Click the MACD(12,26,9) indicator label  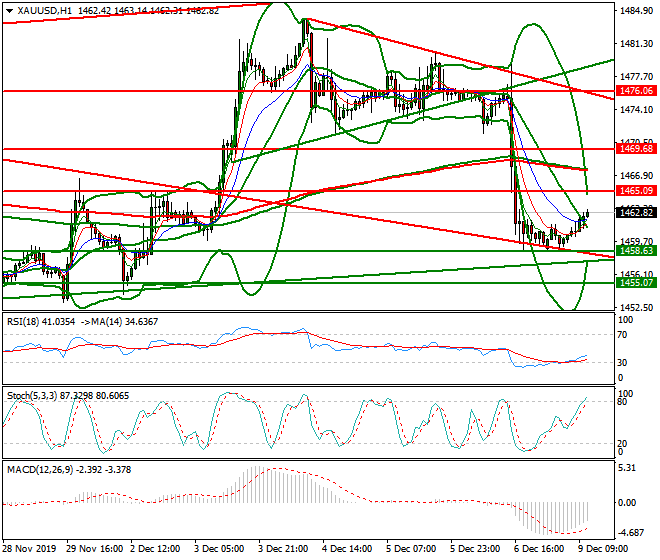tap(69, 469)
